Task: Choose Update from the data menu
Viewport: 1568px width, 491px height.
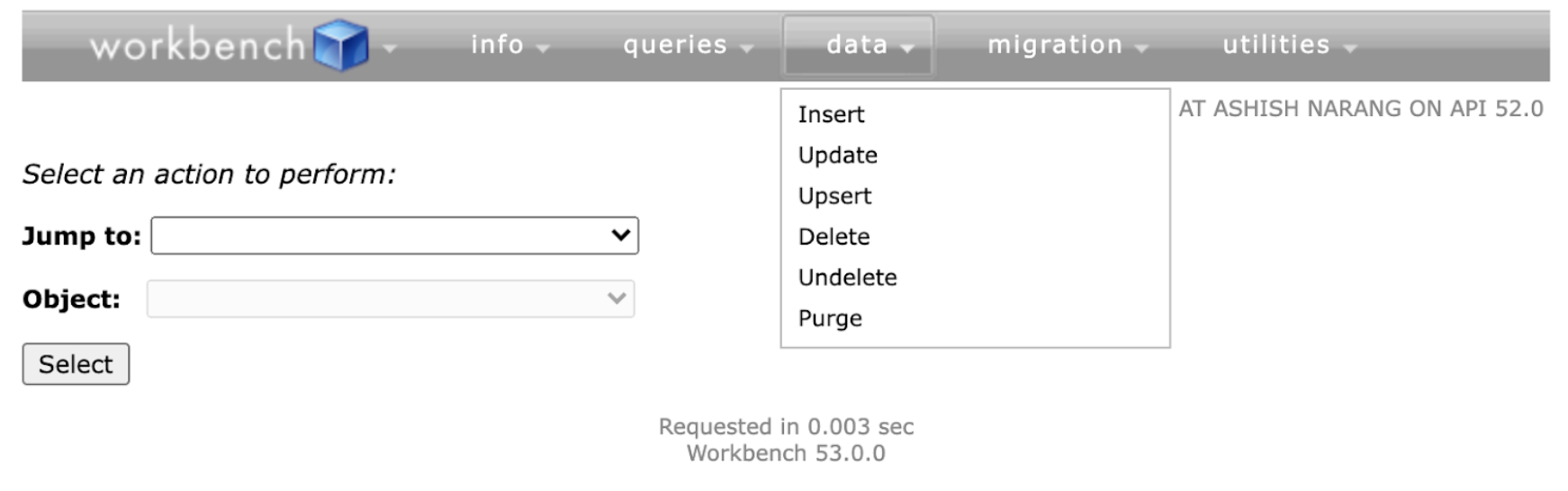Action: coord(837,156)
